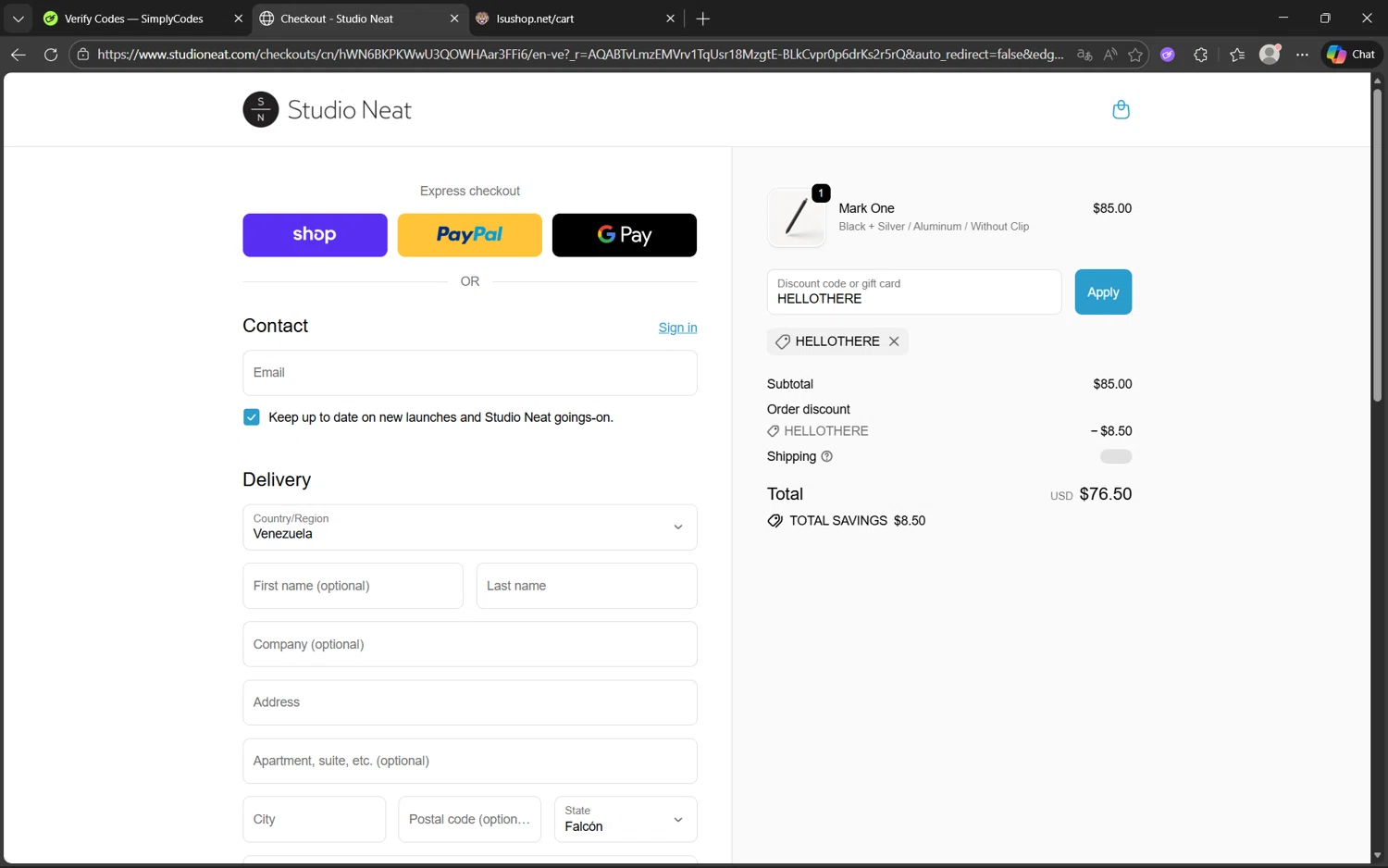This screenshot has height=868, width=1388.
Task: Click the Mark One product thumbnail
Action: click(x=797, y=217)
